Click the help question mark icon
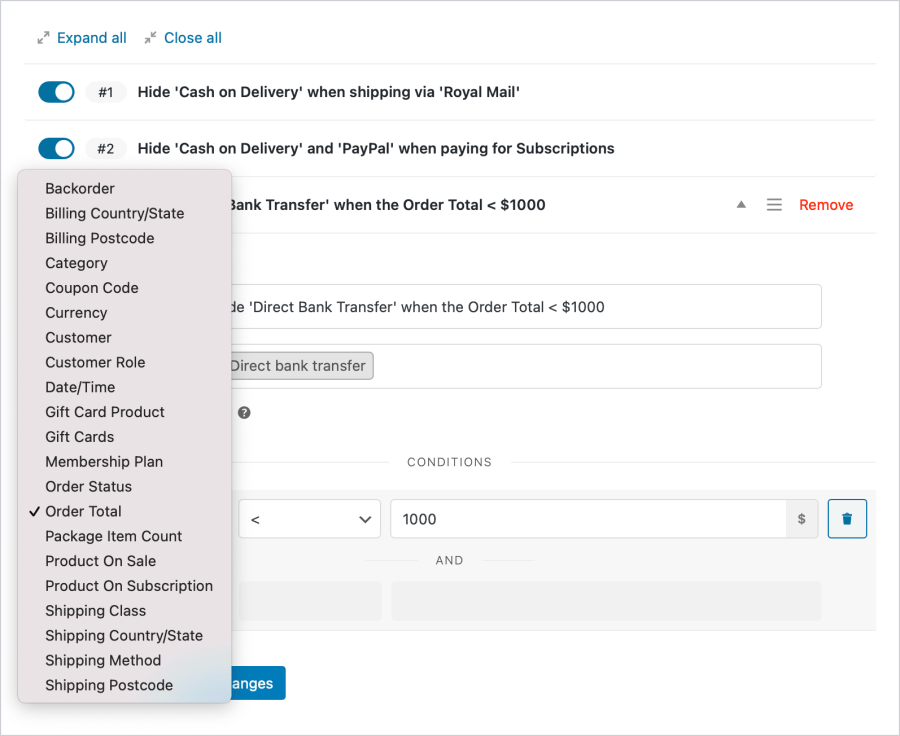Viewport: 900px width, 736px height. coord(244,412)
